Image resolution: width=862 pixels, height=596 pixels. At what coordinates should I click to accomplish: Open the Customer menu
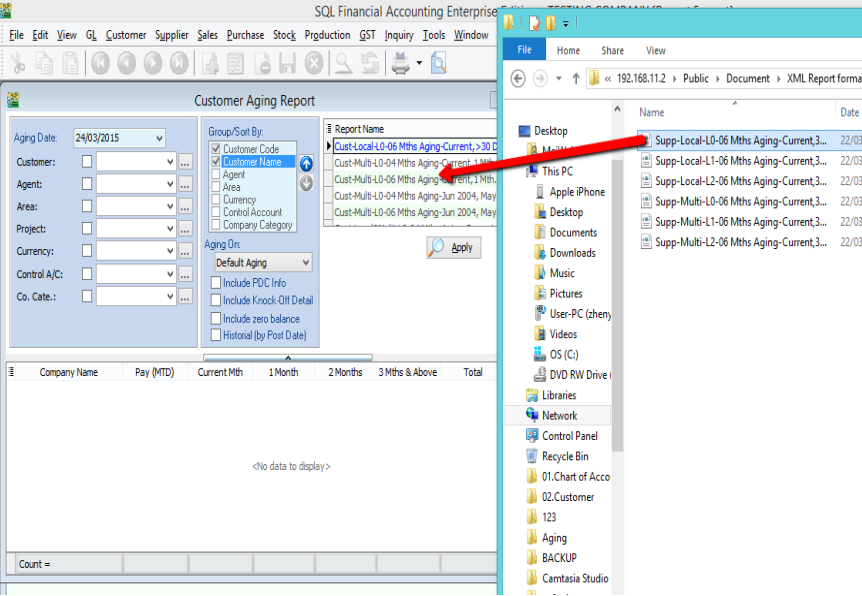point(126,35)
